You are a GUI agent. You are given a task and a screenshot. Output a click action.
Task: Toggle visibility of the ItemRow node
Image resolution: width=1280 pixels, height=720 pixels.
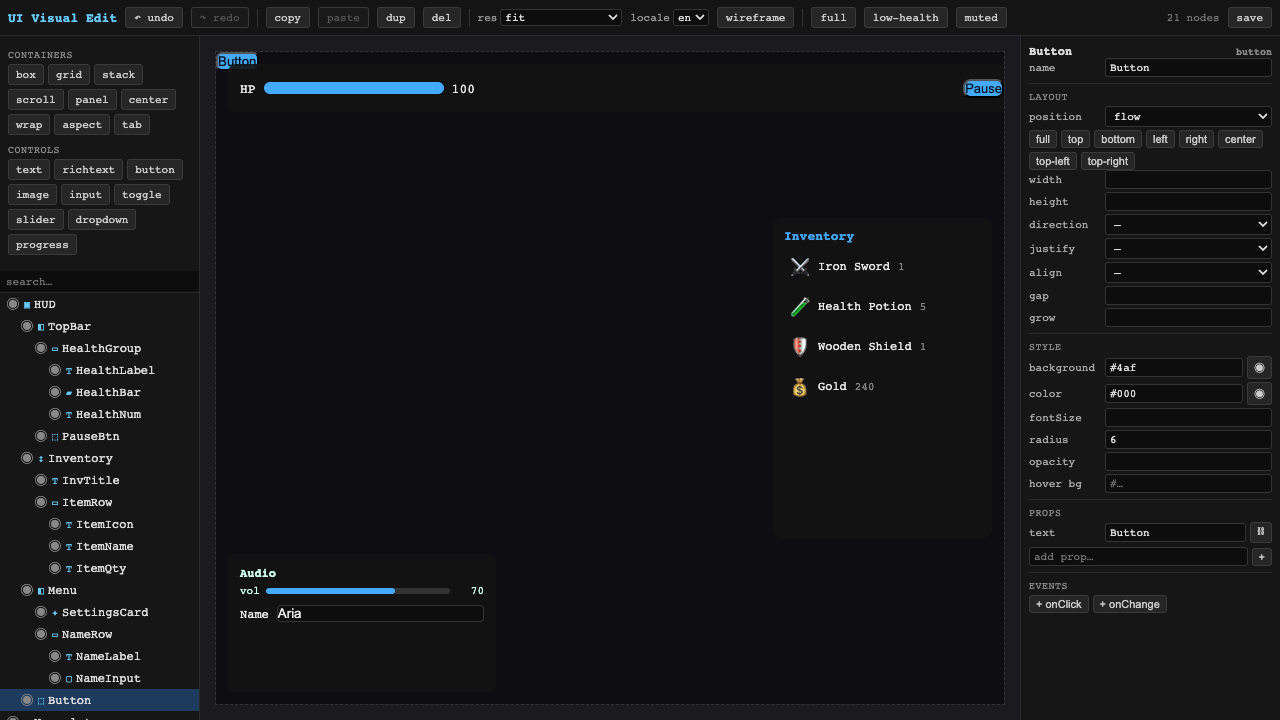tap(41, 502)
